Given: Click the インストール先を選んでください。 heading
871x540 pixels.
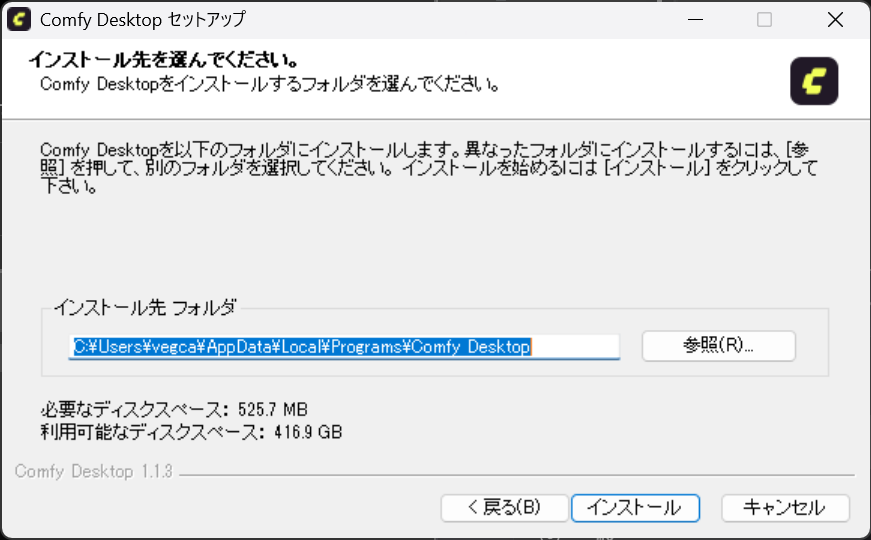Looking at the screenshot, I should [x=164, y=59].
